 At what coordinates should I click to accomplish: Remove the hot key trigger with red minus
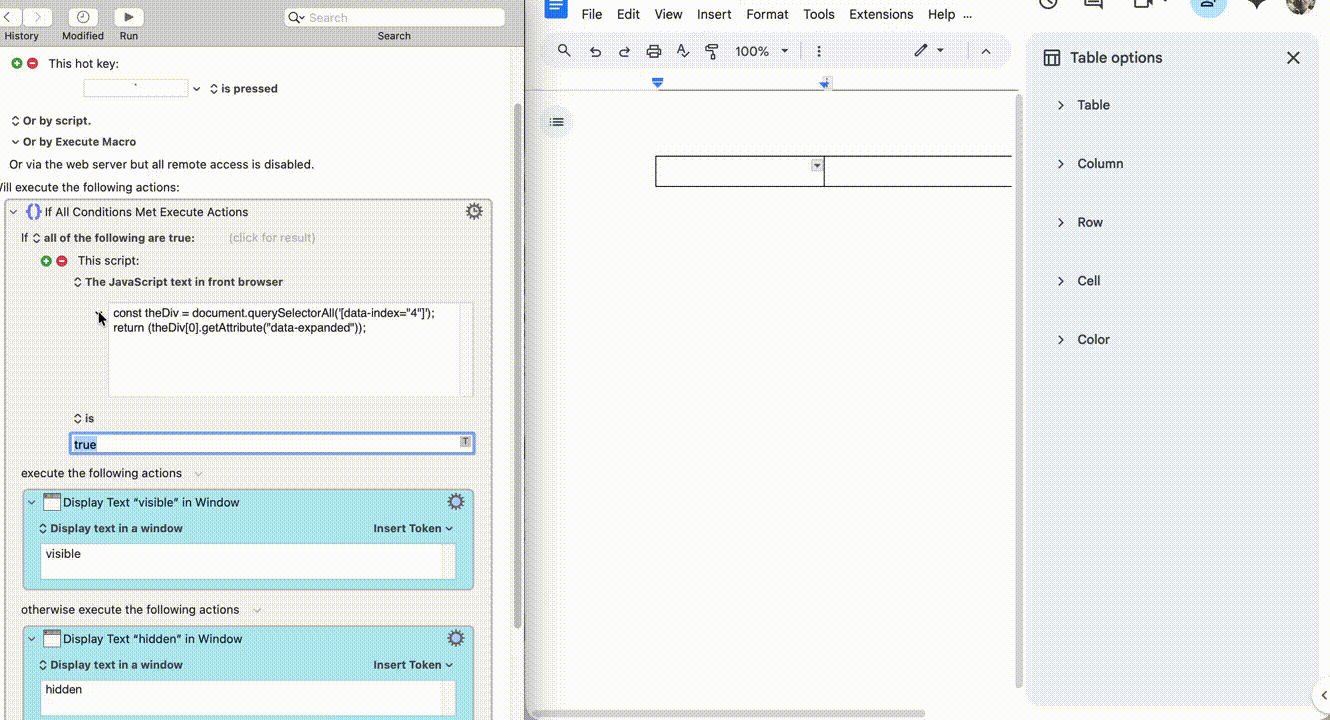tap(32, 63)
